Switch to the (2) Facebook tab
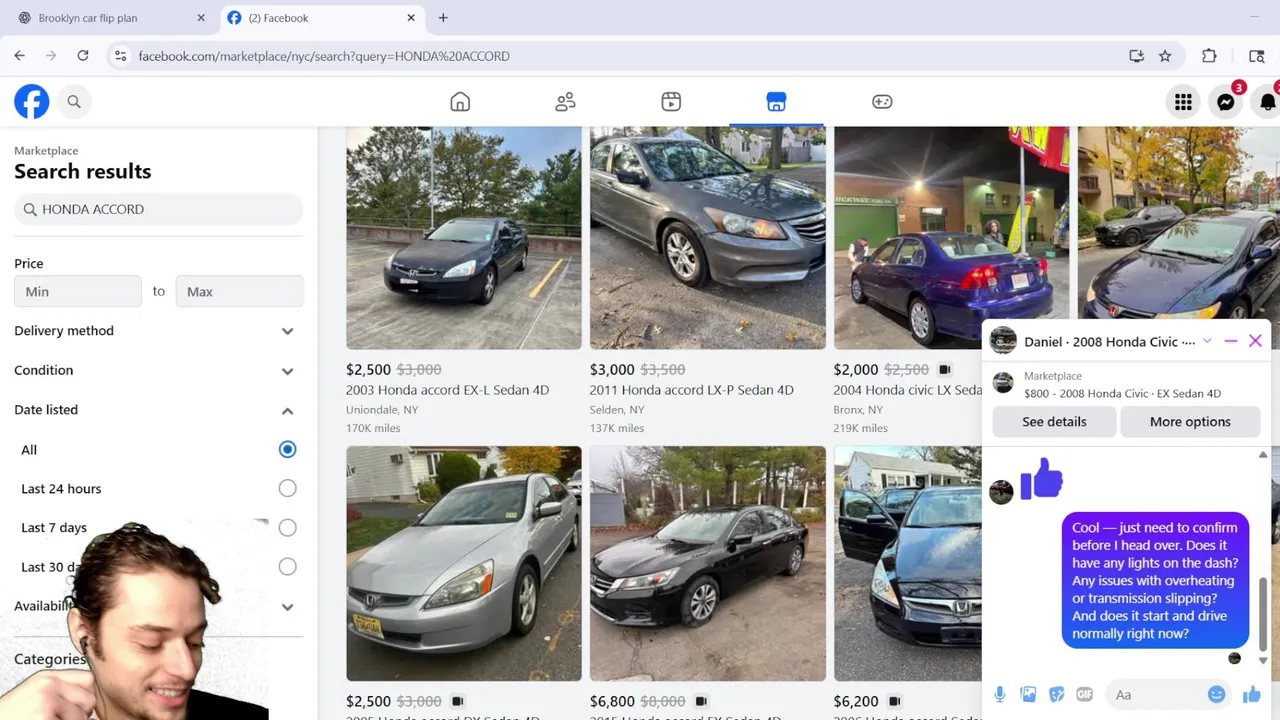 click(x=319, y=18)
